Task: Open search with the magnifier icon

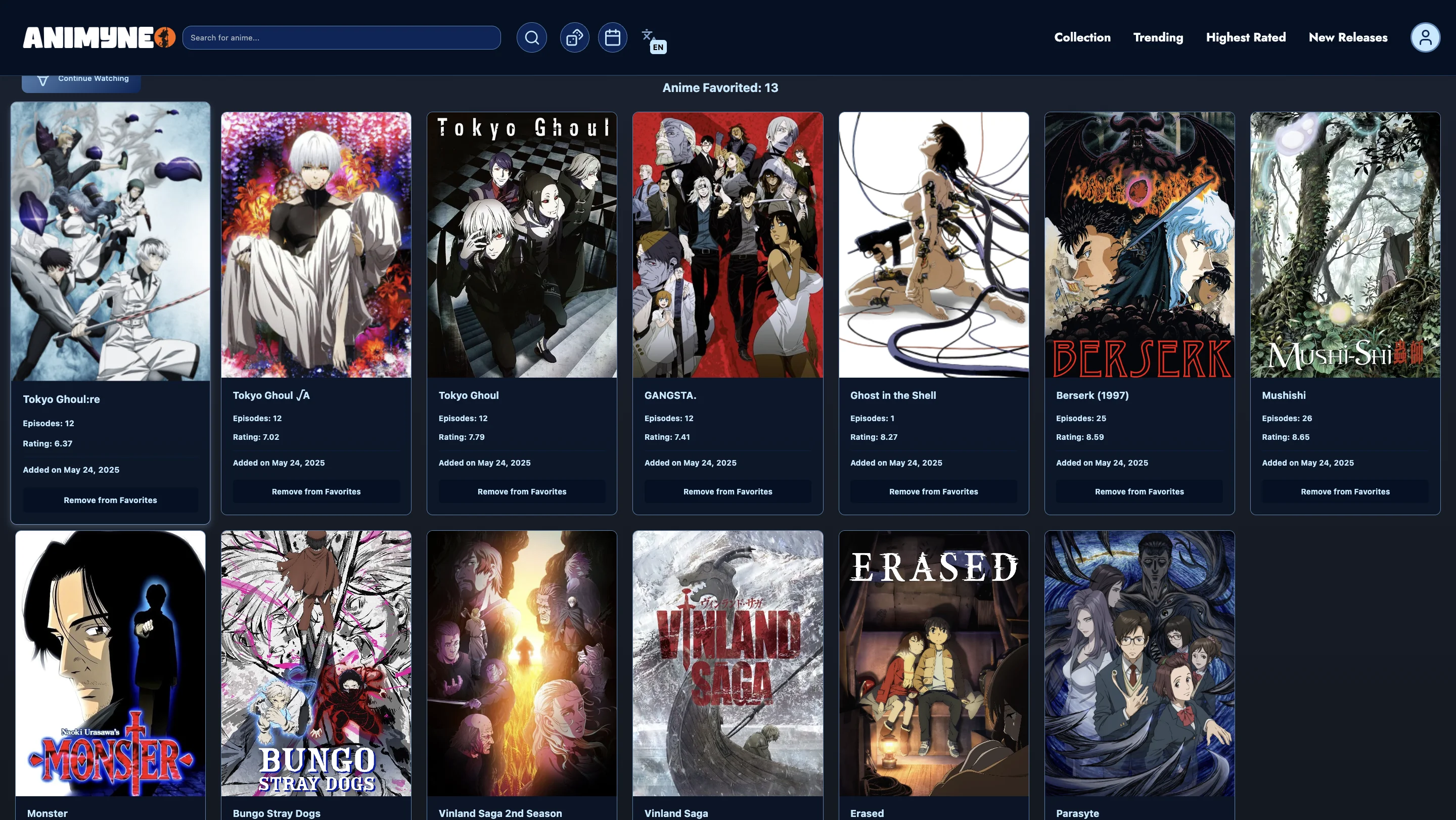Action: click(530, 37)
